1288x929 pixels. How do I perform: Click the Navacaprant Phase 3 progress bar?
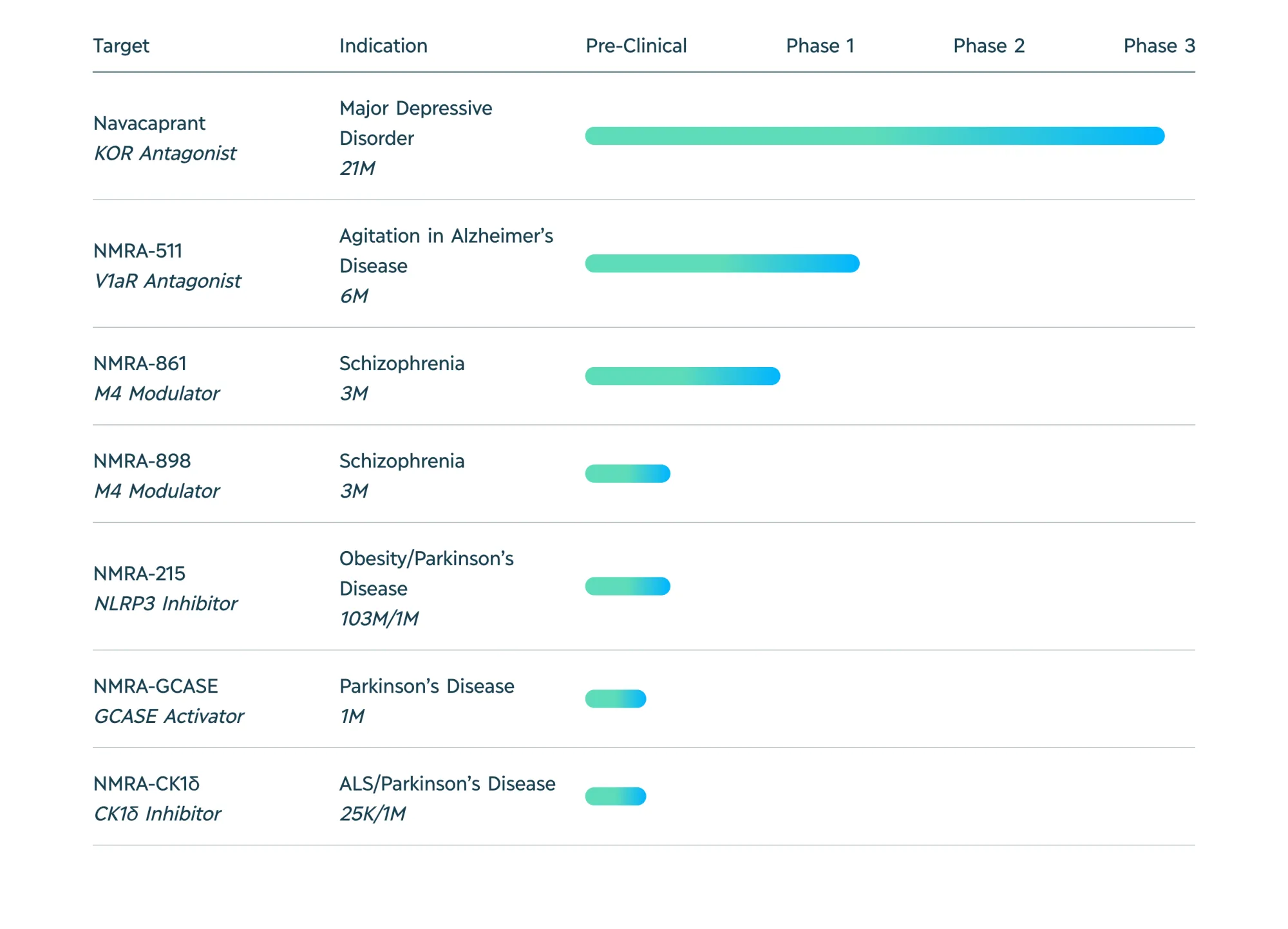tap(874, 136)
